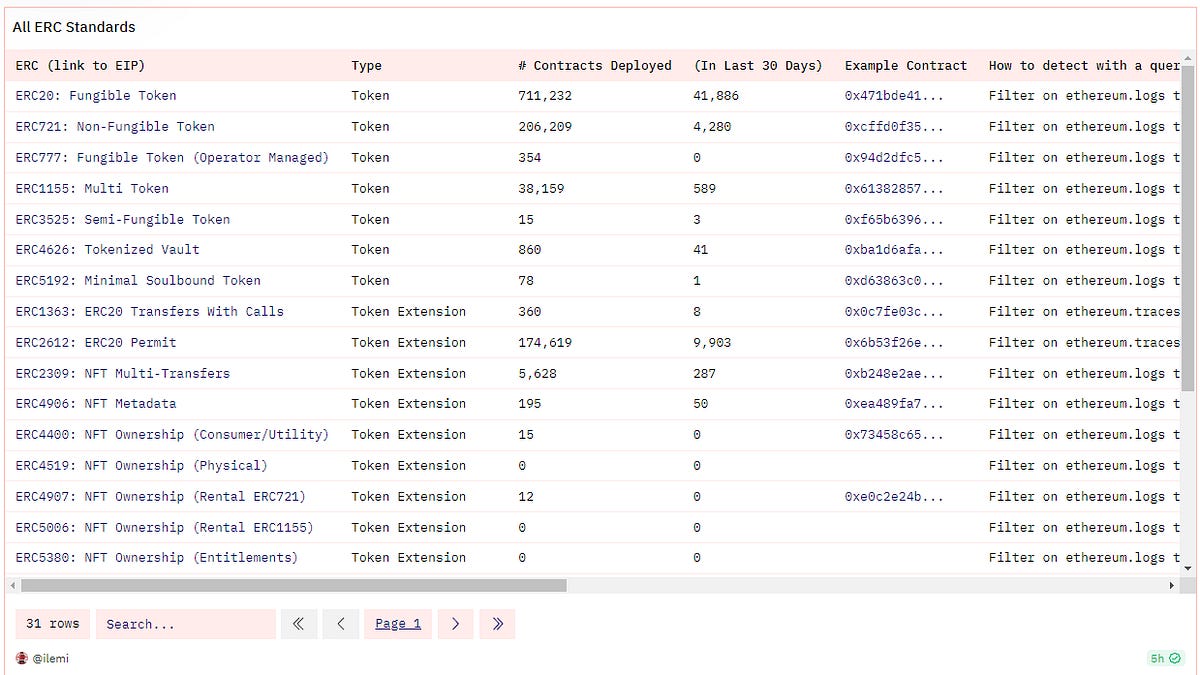Sort by Example Contract column header
Image resolution: width=1200 pixels, height=675 pixels.
click(906, 66)
